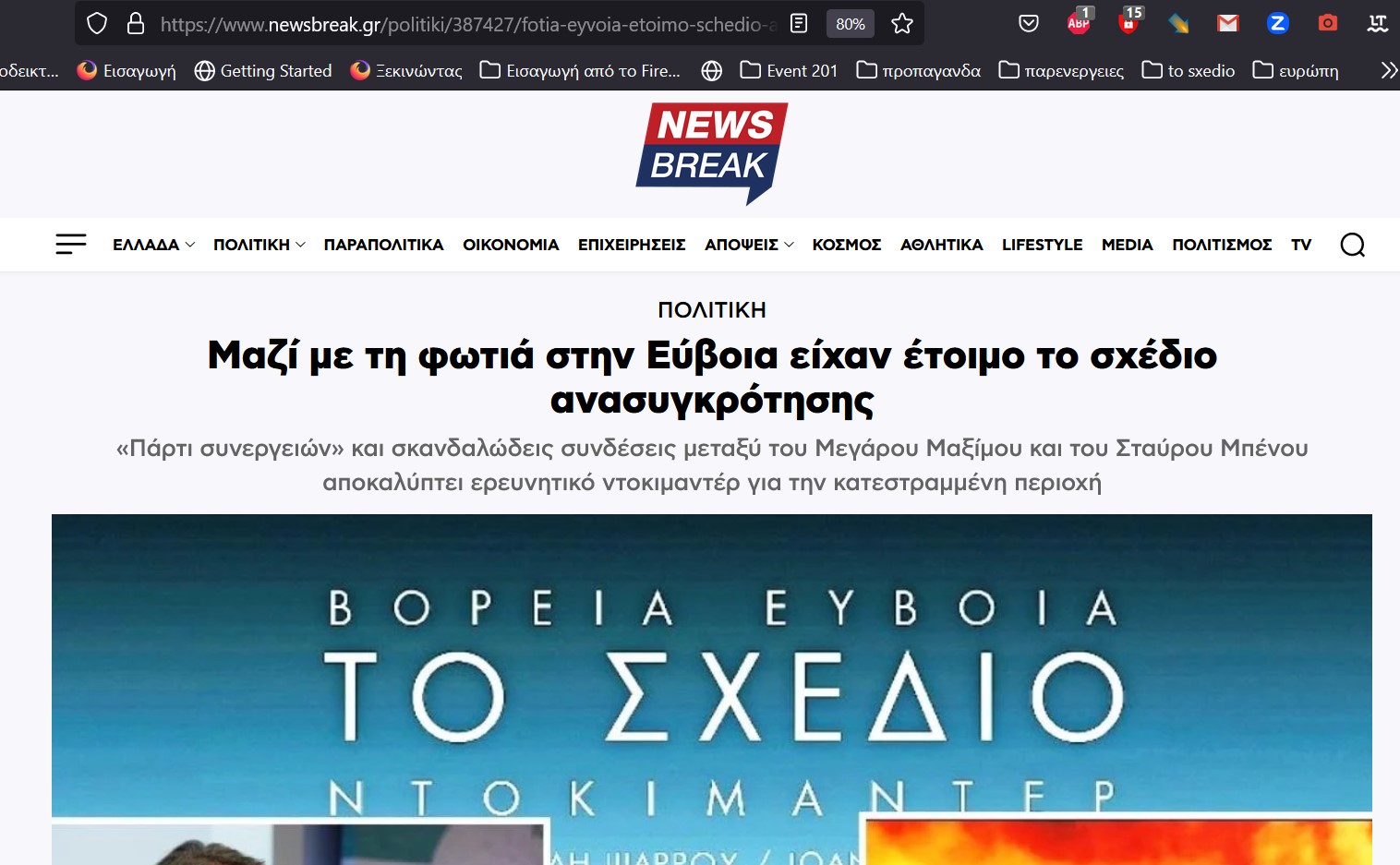Reset the 80% zoom level indicator
The height and width of the screenshot is (865, 1400).
click(850, 24)
